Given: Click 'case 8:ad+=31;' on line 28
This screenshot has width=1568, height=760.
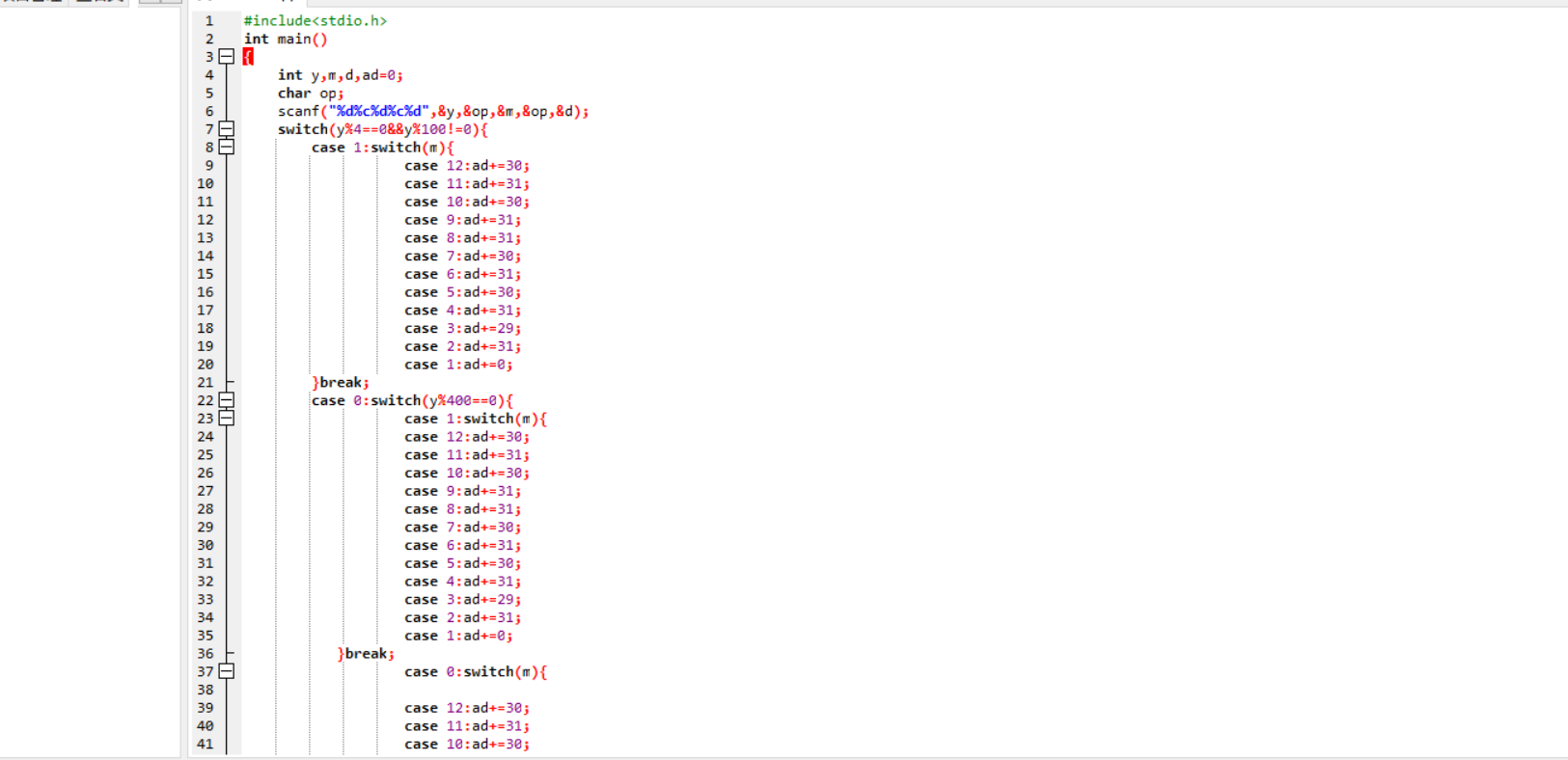Looking at the screenshot, I should pos(463,509).
